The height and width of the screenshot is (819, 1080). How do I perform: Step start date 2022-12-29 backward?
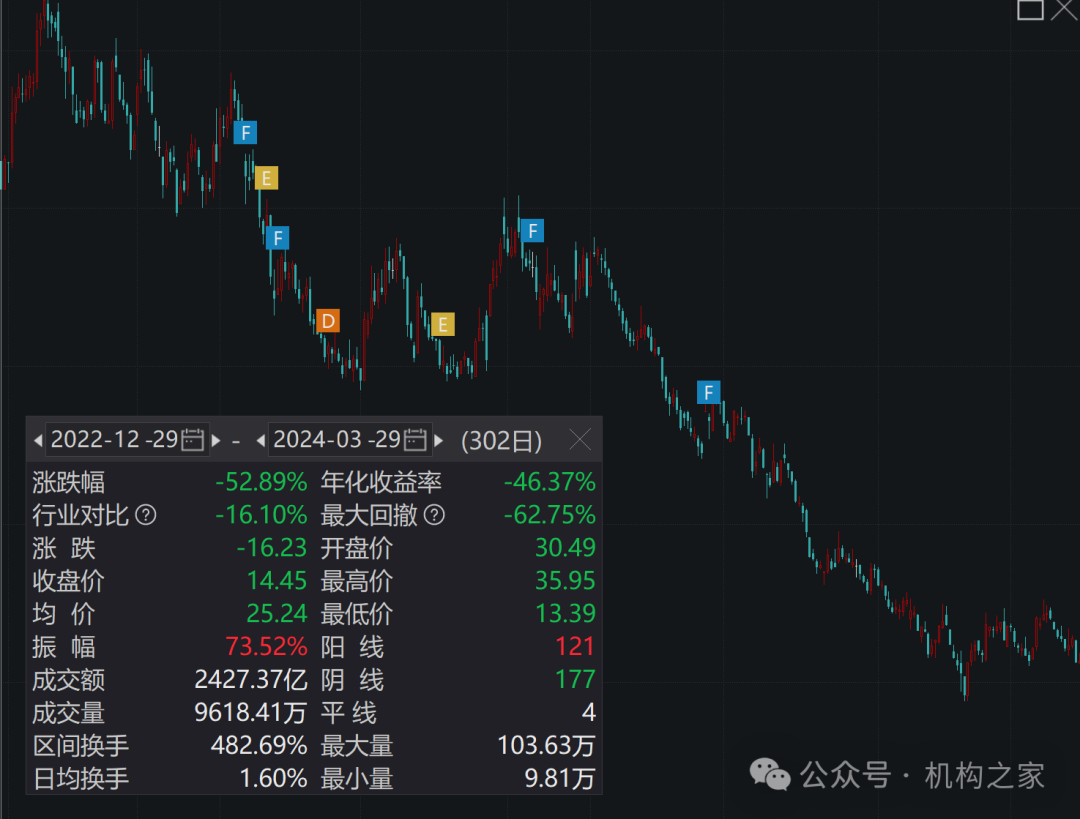38,440
